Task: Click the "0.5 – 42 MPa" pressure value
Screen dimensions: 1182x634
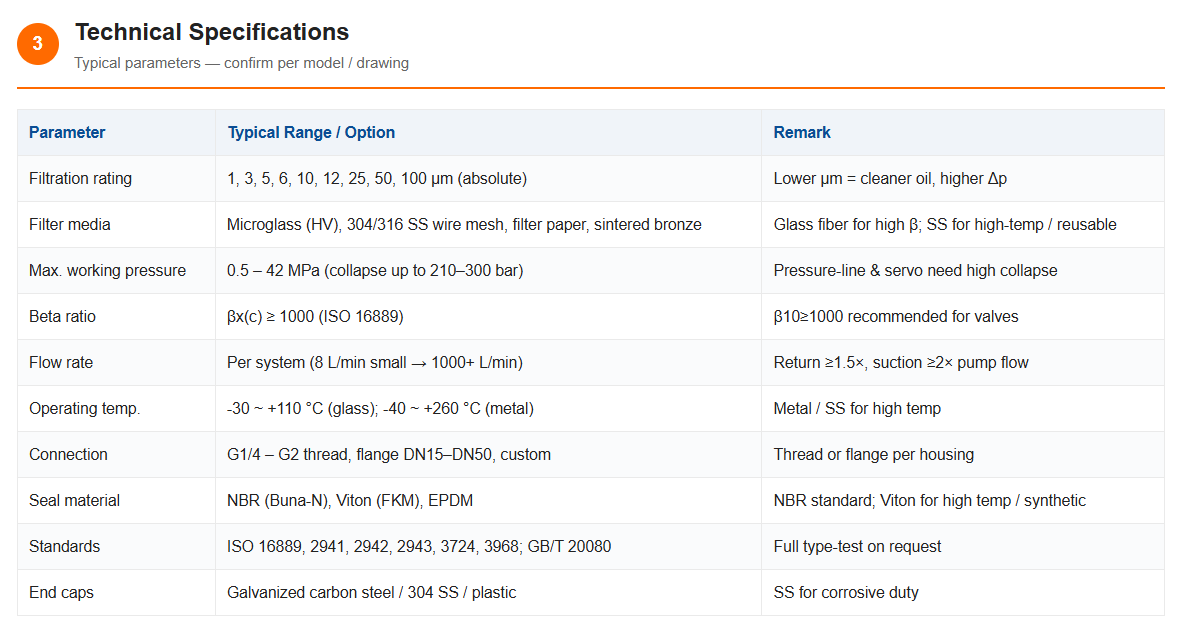Action: [x=274, y=271]
